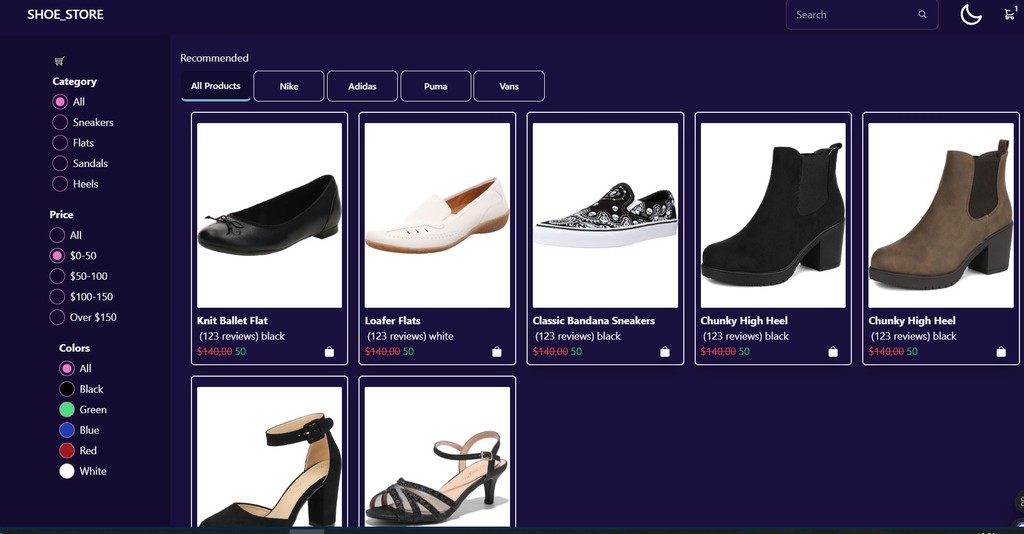Select the Over $150 price option
The image size is (1024, 534).
pos(57,317)
